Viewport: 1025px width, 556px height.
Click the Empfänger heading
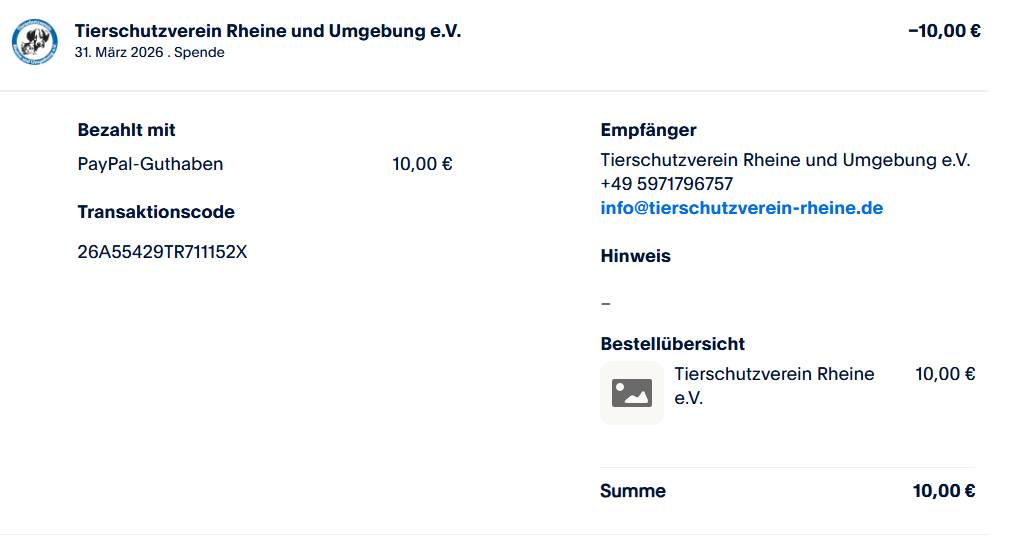(648, 130)
